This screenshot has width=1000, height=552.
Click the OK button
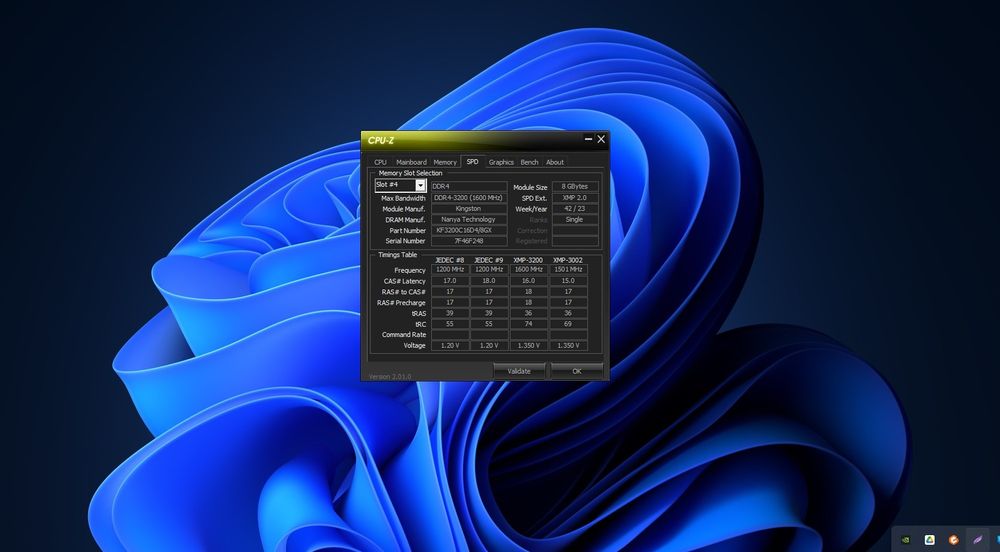(x=577, y=371)
